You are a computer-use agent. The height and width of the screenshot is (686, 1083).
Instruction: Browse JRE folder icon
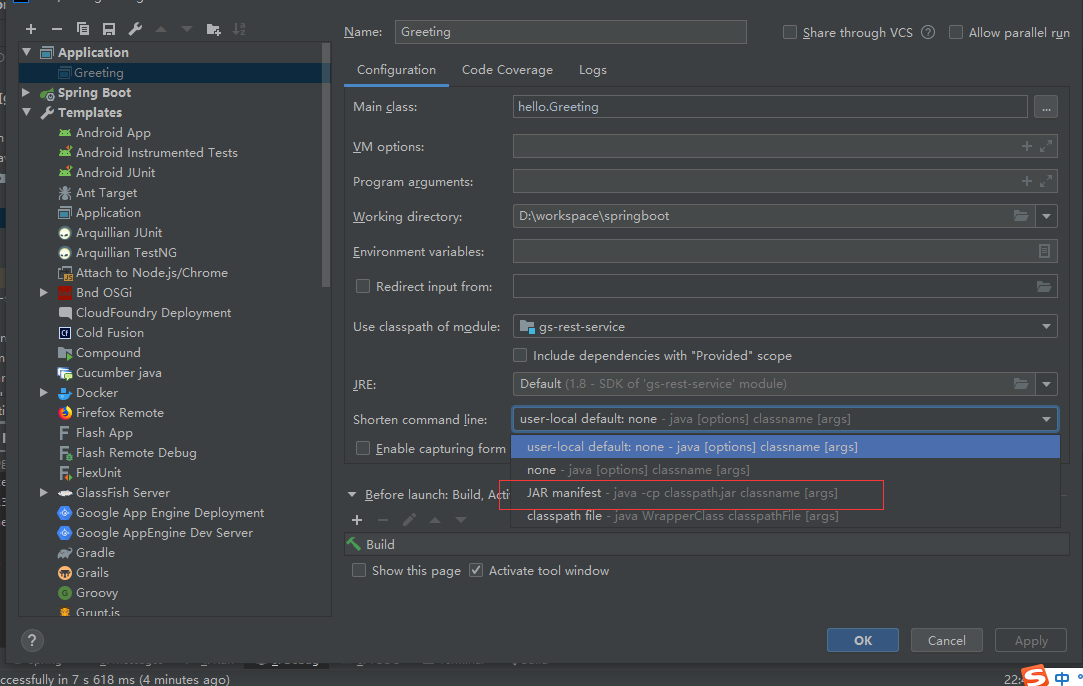tap(1021, 384)
